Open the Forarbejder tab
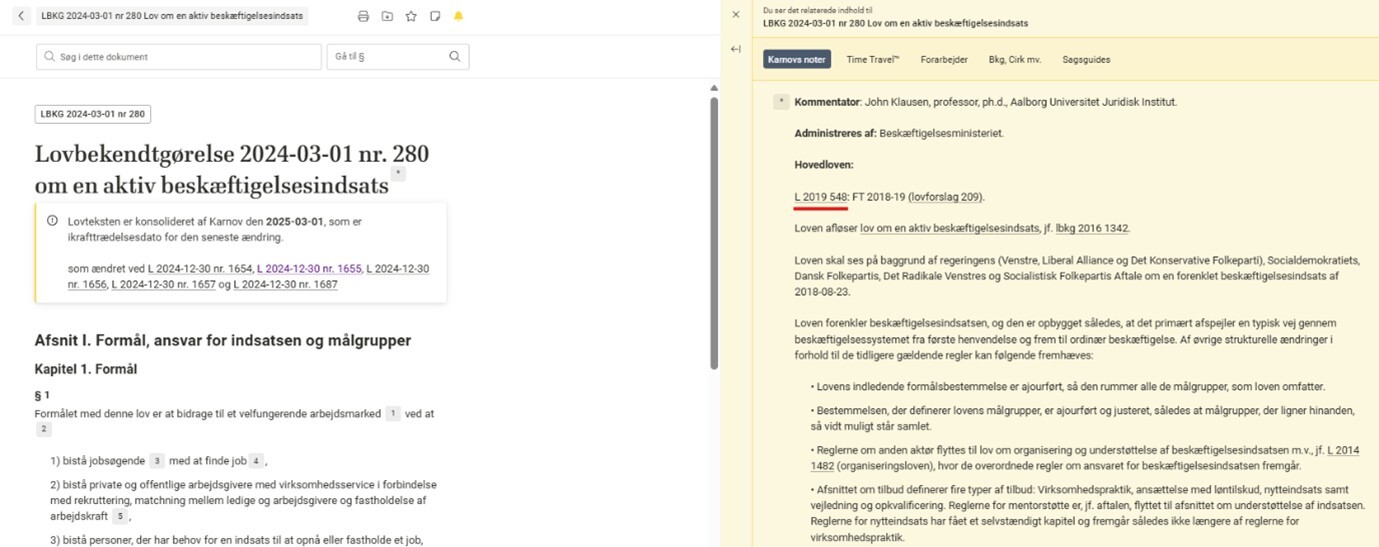This screenshot has width=1379, height=547. (944, 60)
